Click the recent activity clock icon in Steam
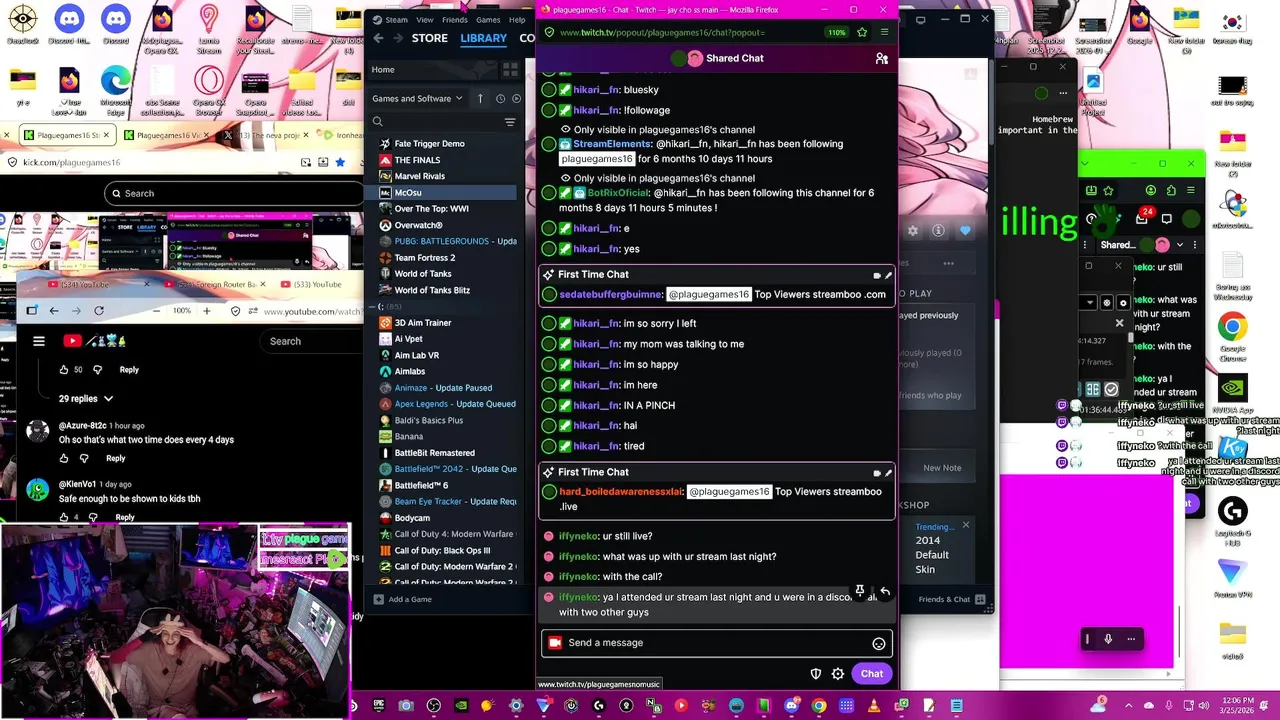The image size is (1280, 720). (x=501, y=98)
